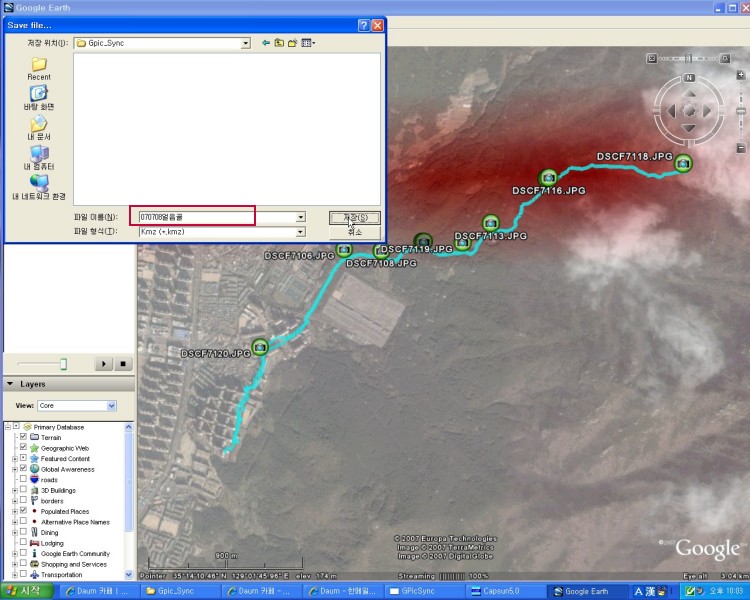This screenshot has width=750, height=600.
Task: Open the 내 네트워크 환경 shortcut
Action: pos(39,188)
